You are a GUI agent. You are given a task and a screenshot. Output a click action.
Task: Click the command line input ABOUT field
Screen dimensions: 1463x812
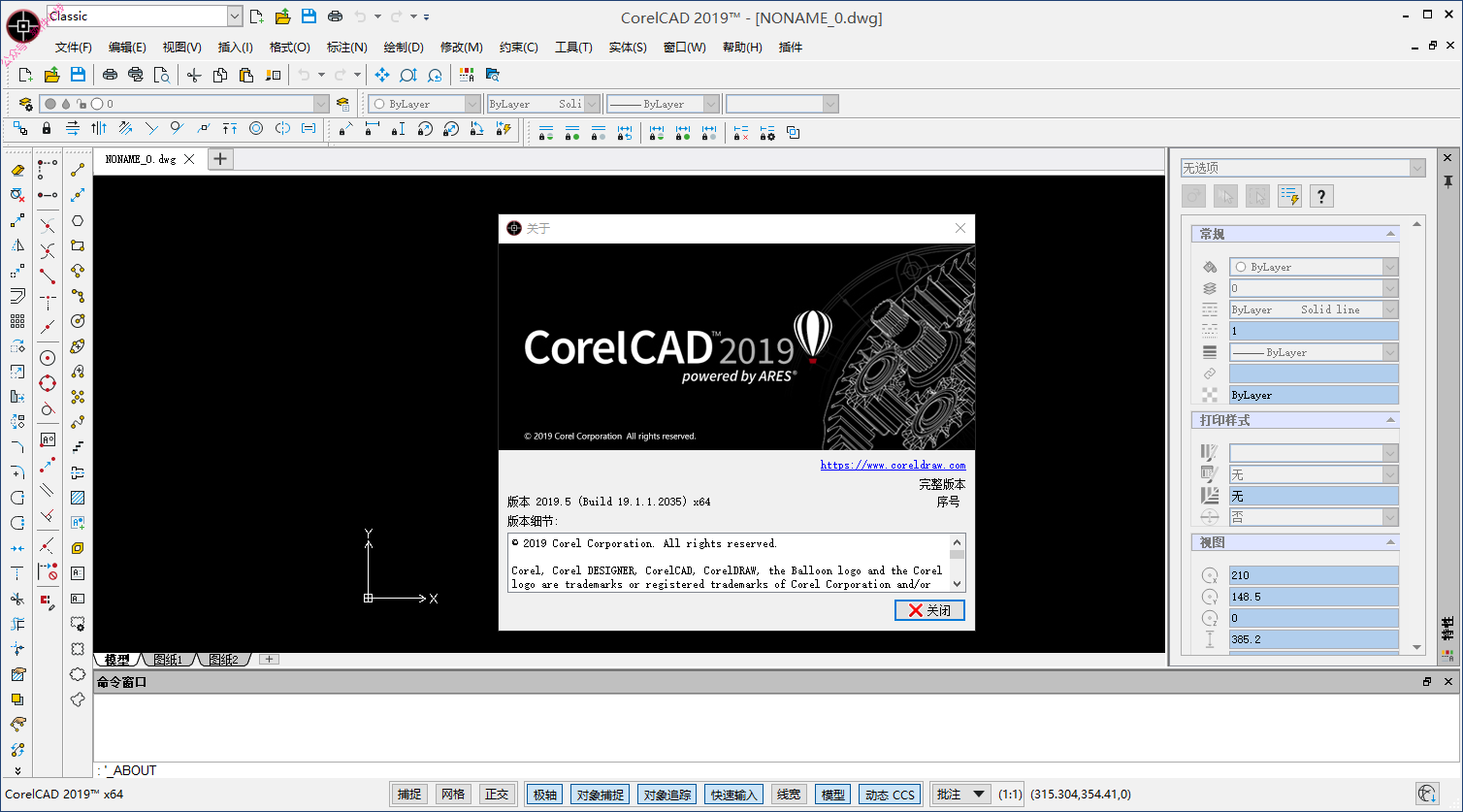tap(776, 770)
